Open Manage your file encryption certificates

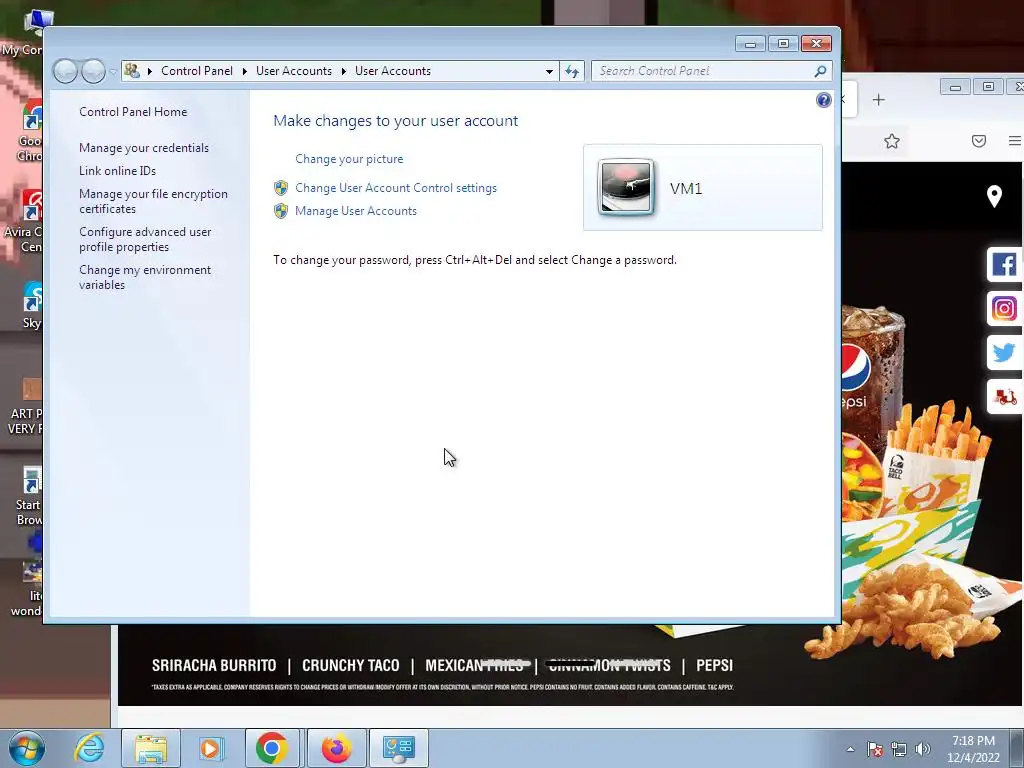[x=153, y=201]
